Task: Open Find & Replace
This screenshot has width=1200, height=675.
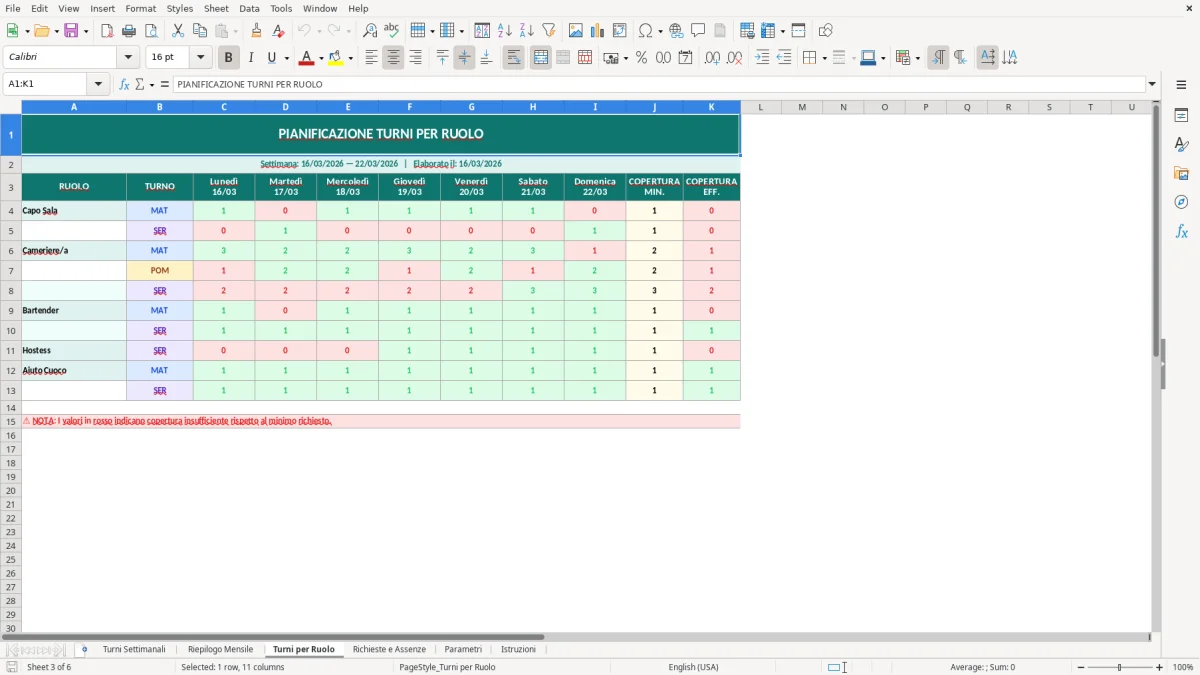Action: pos(370,31)
